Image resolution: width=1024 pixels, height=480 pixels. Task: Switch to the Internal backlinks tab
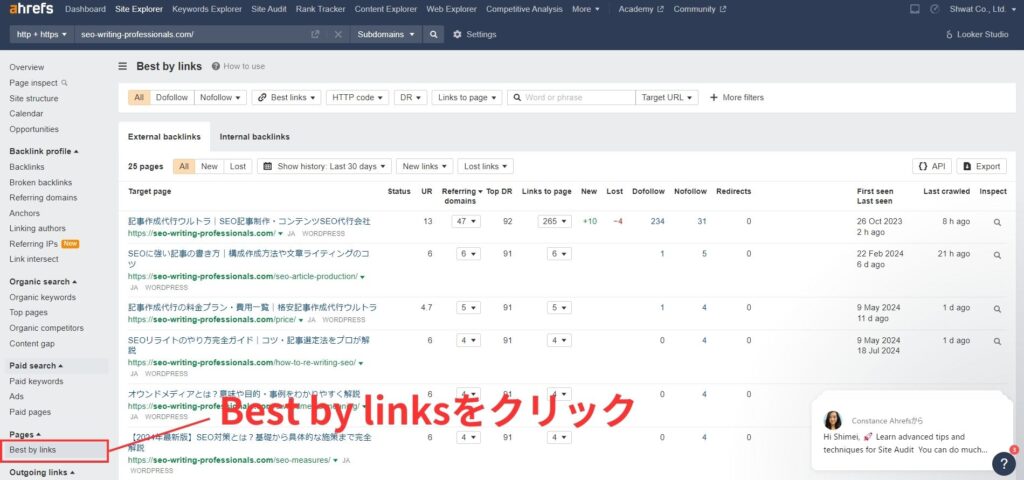pyautogui.click(x=255, y=137)
